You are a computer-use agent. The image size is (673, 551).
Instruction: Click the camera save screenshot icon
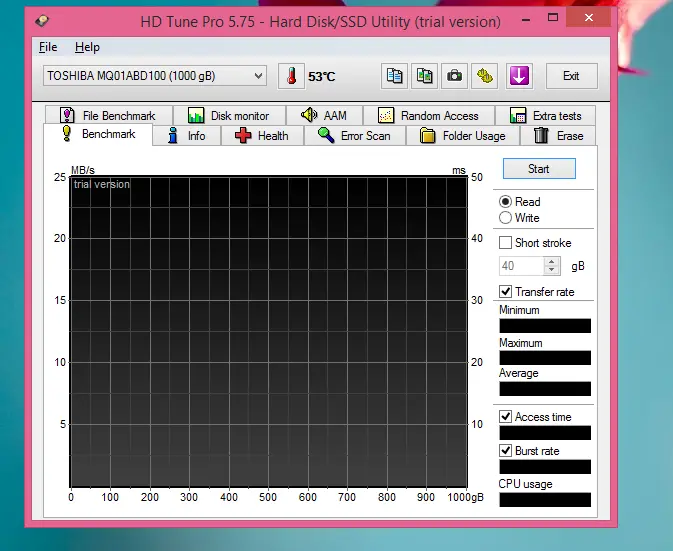coord(455,76)
